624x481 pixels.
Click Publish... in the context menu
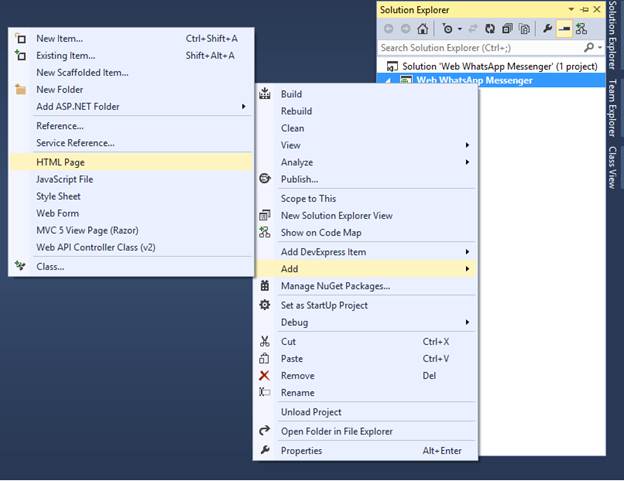[x=365, y=179]
